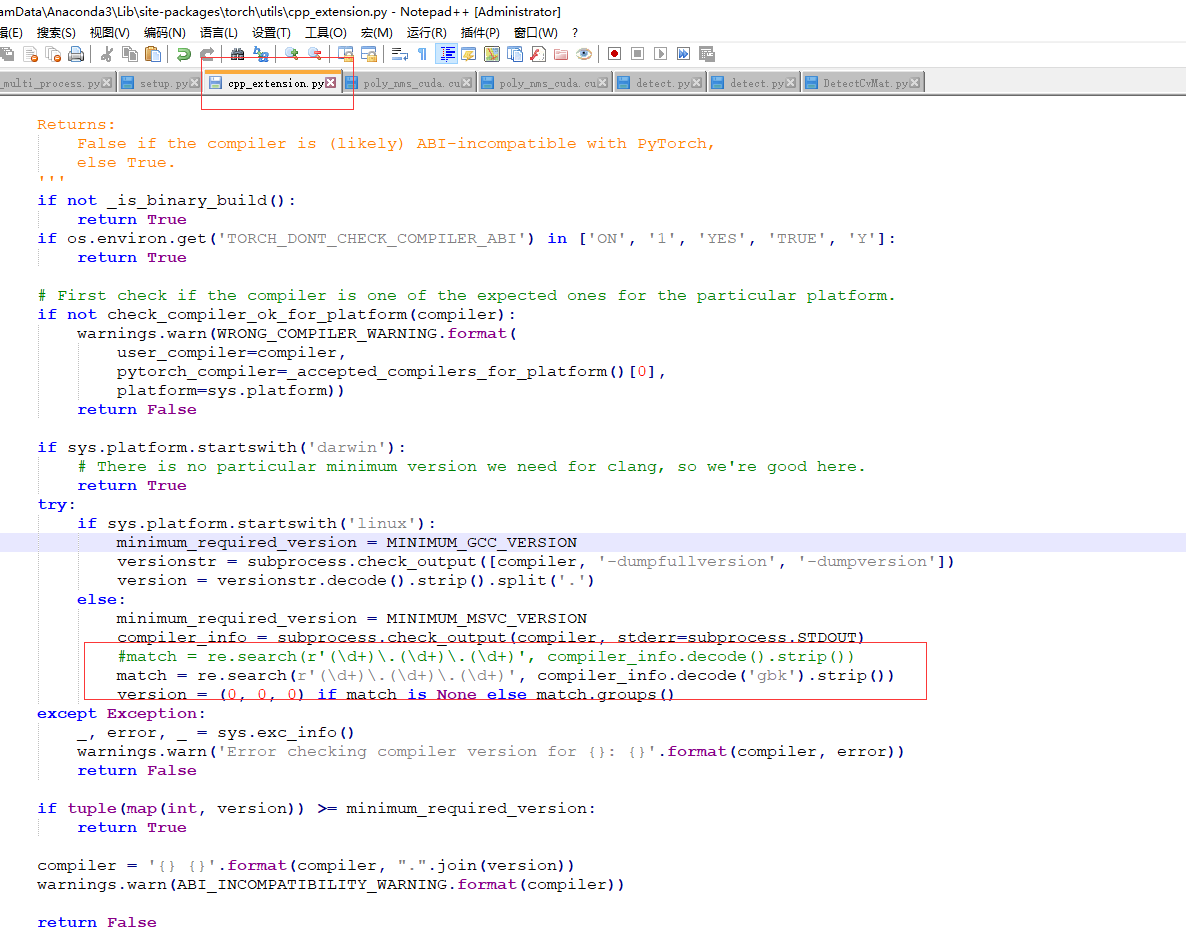The image size is (1186, 928).
Task: Switch to the detect.py tab
Action: click(x=655, y=82)
